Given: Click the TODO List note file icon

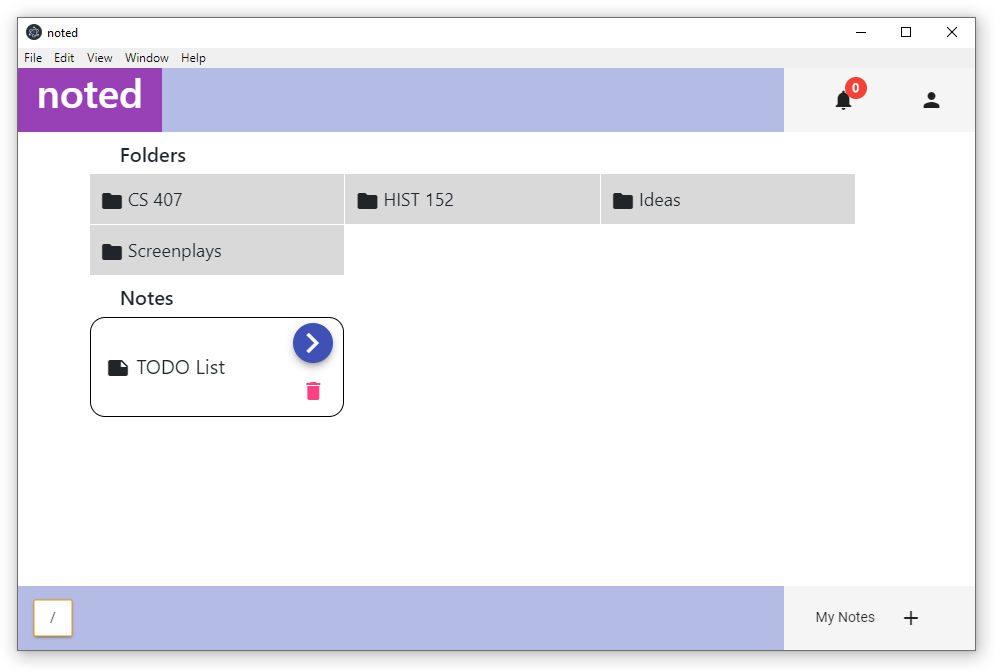Looking at the screenshot, I should point(118,368).
